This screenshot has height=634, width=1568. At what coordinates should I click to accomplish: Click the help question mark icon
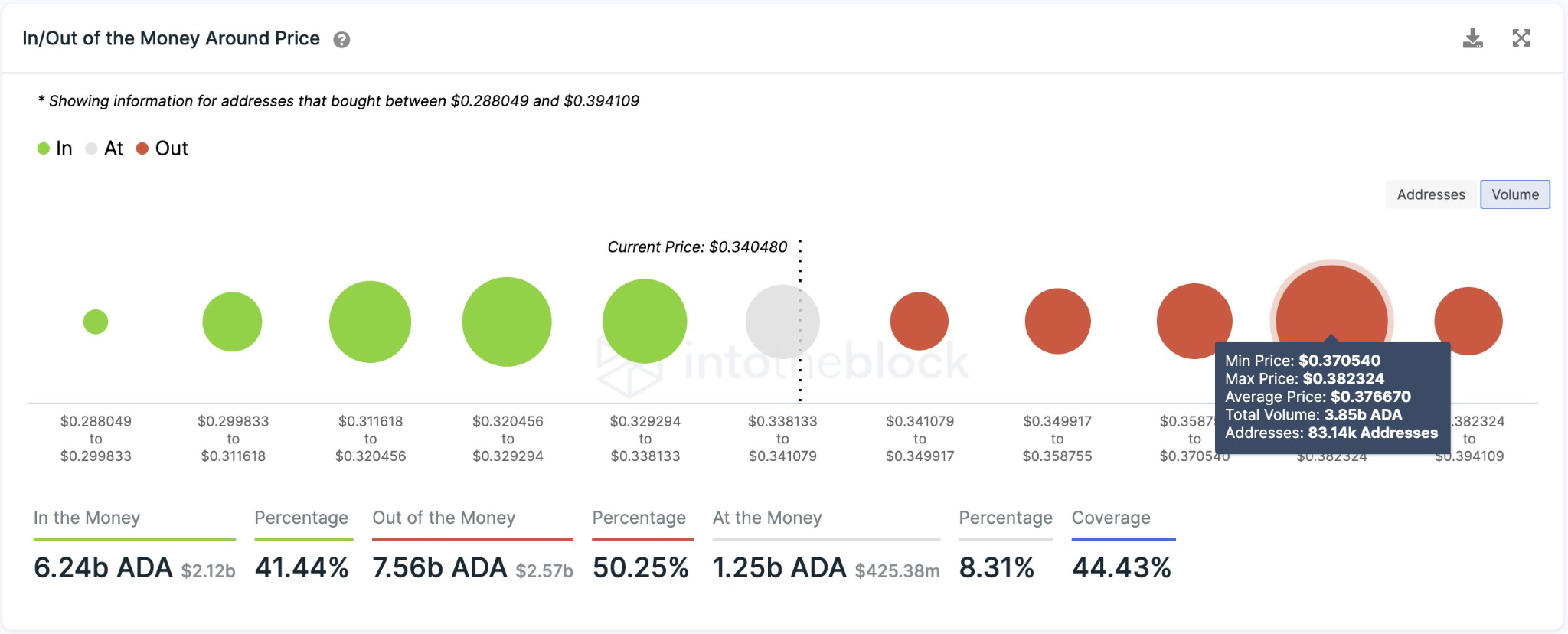coord(341,40)
